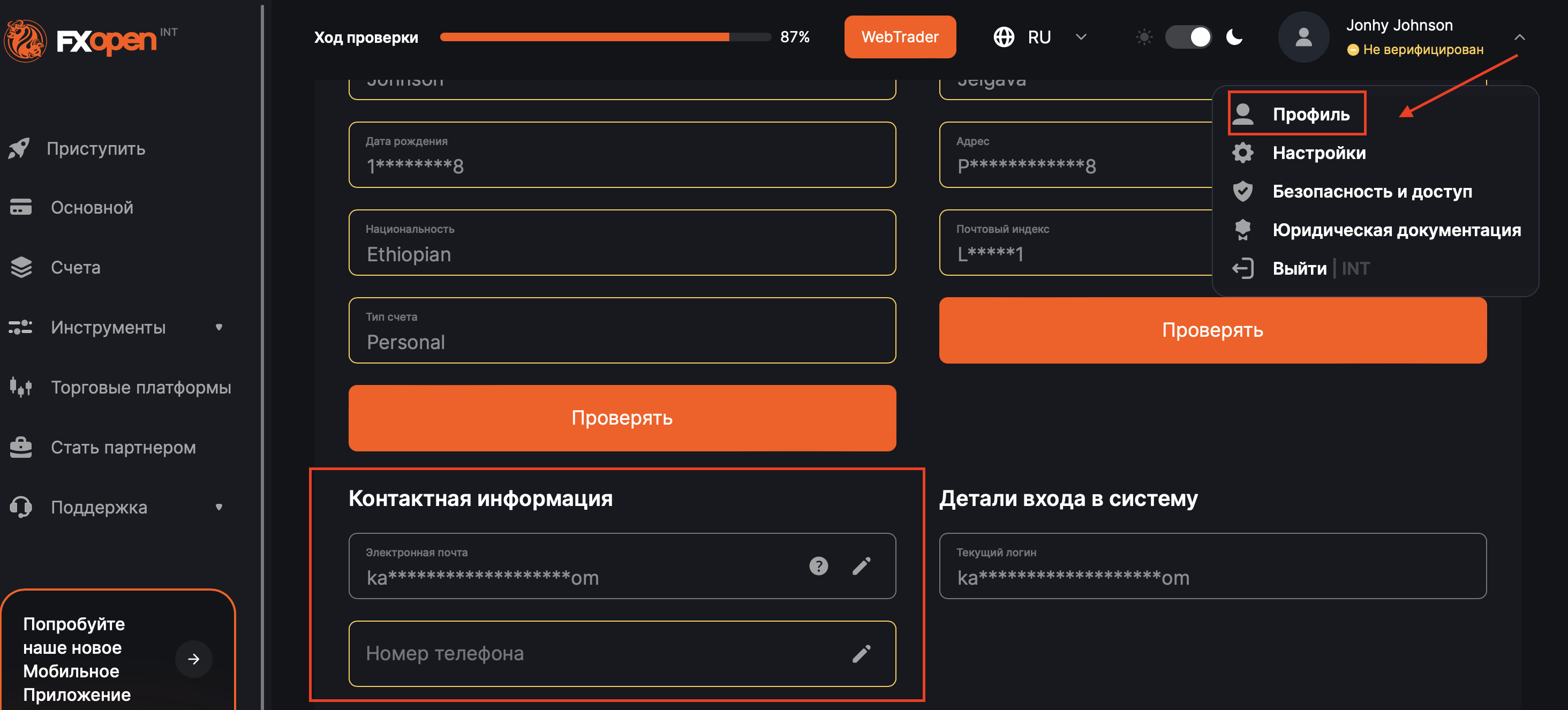
Task: Click the pencil icon for phone number
Action: click(861, 653)
